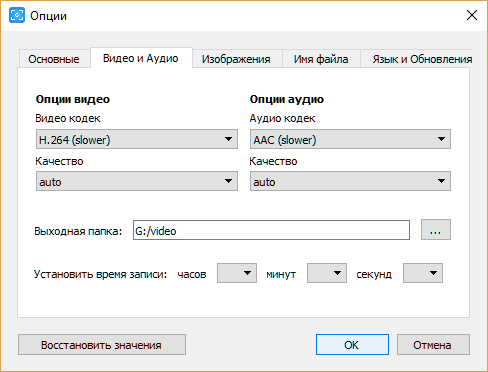This screenshot has width=488, height=372.
Task: Click the Опции аудио heading
Action: (x=287, y=99)
